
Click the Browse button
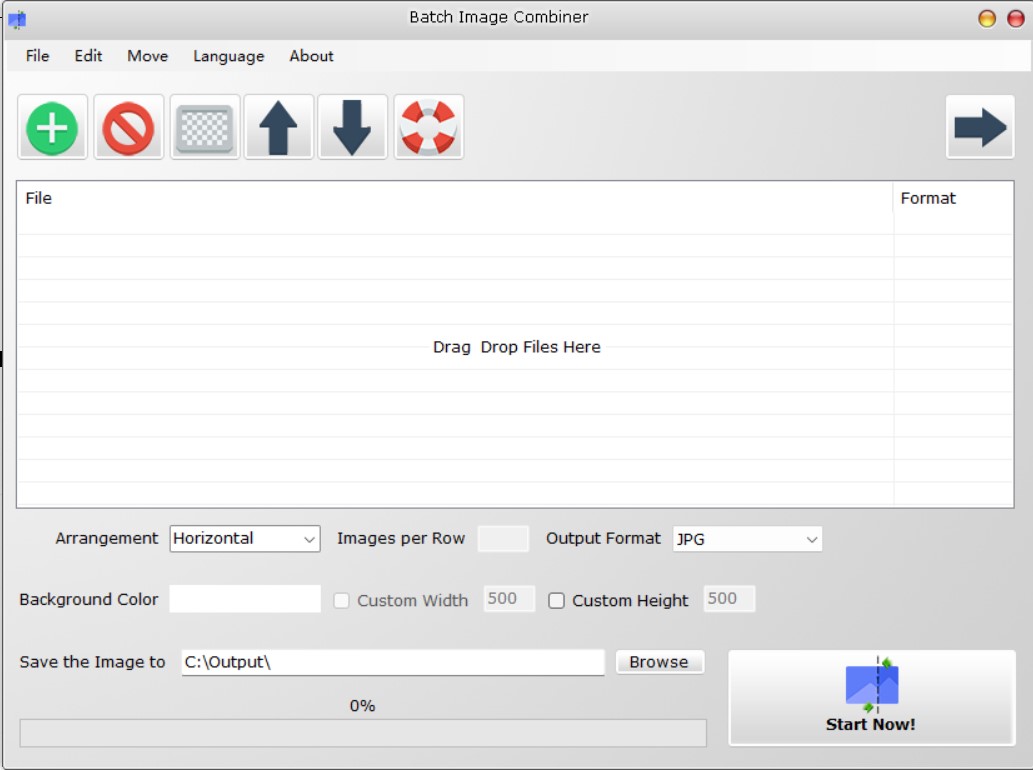pyautogui.click(x=660, y=661)
